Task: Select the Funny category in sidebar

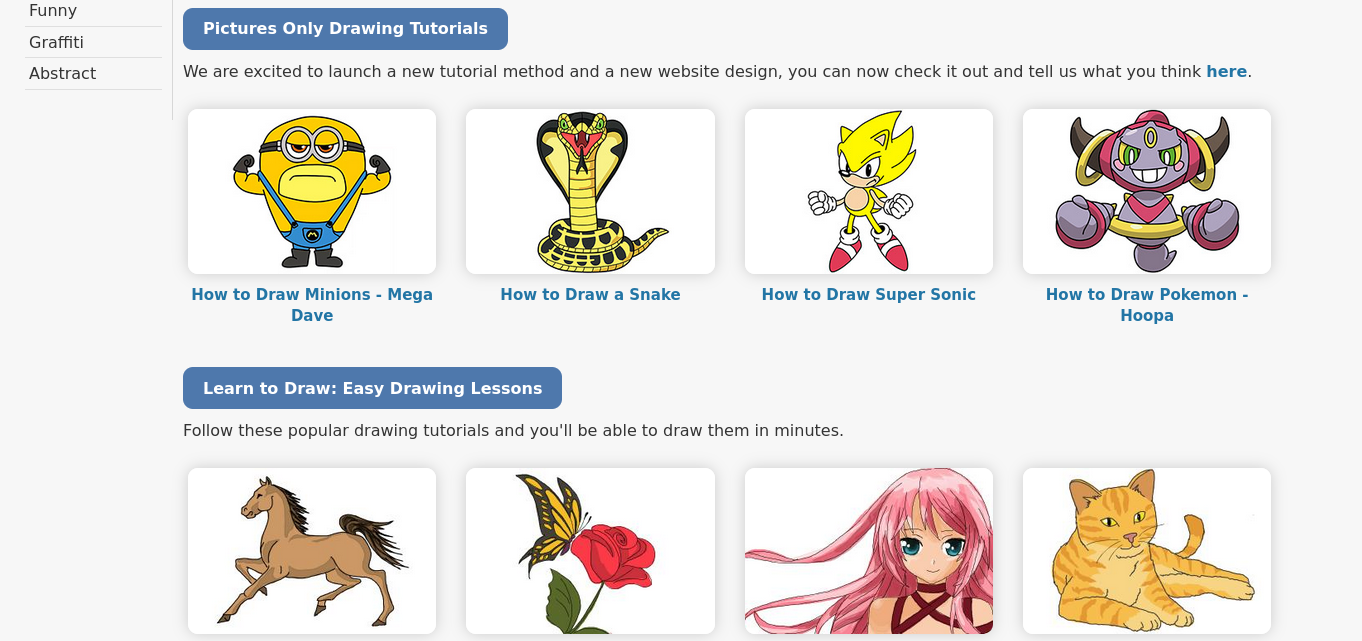Action: [x=53, y=11]
